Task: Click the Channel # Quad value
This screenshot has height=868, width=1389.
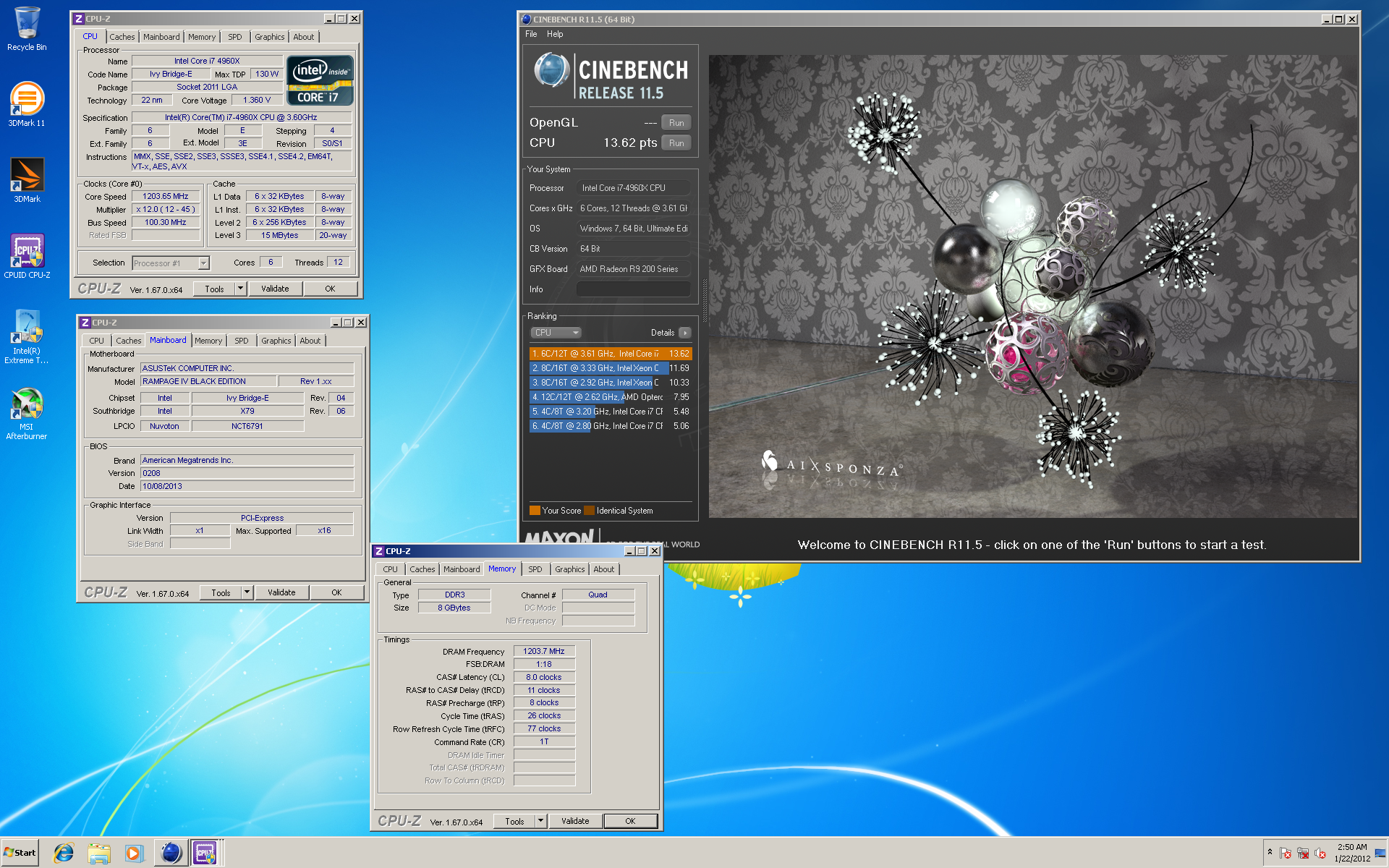Action: click(x=598, y=595)
